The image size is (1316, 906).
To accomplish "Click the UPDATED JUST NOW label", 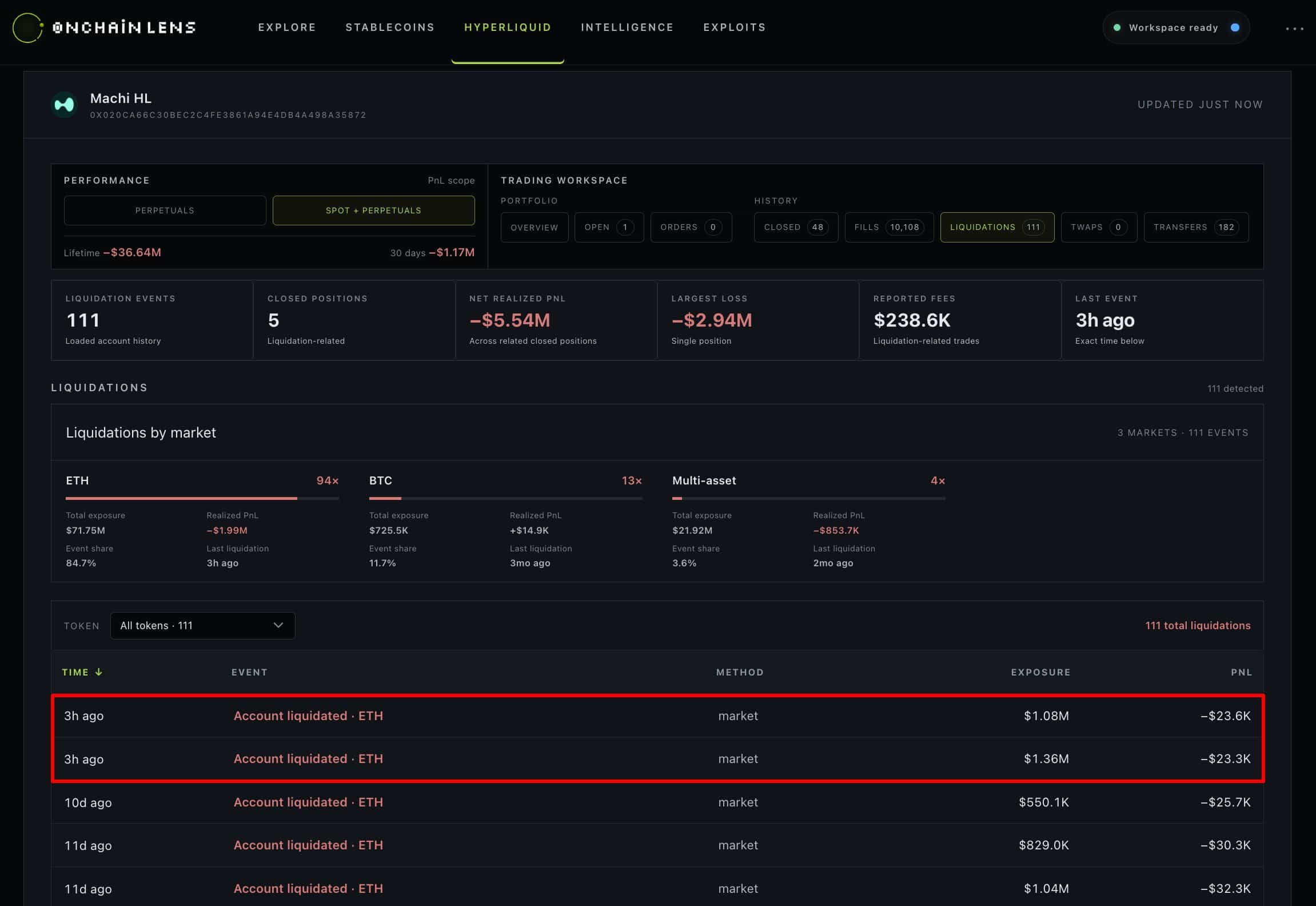I will coord(1200,104).
